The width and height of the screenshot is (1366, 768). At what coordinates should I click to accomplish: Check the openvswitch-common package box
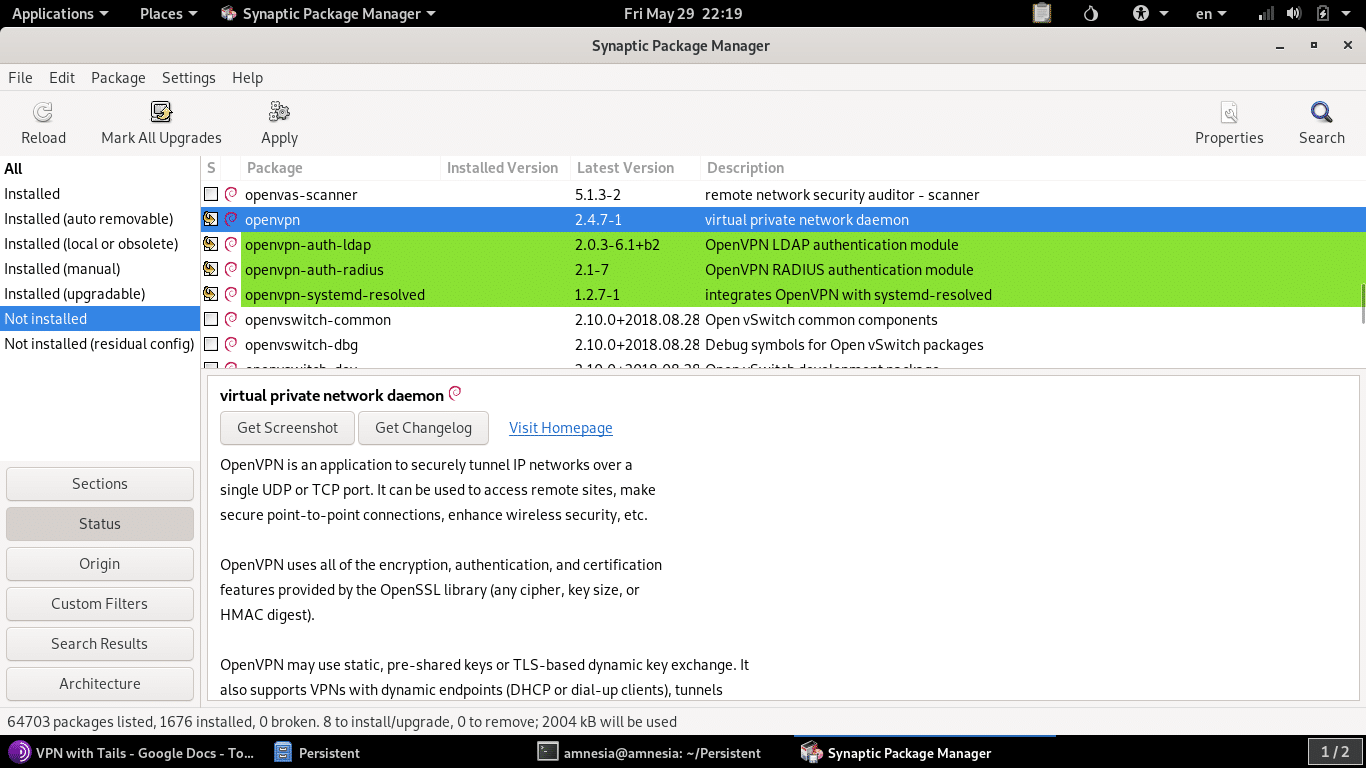click(x=212, y=319)
